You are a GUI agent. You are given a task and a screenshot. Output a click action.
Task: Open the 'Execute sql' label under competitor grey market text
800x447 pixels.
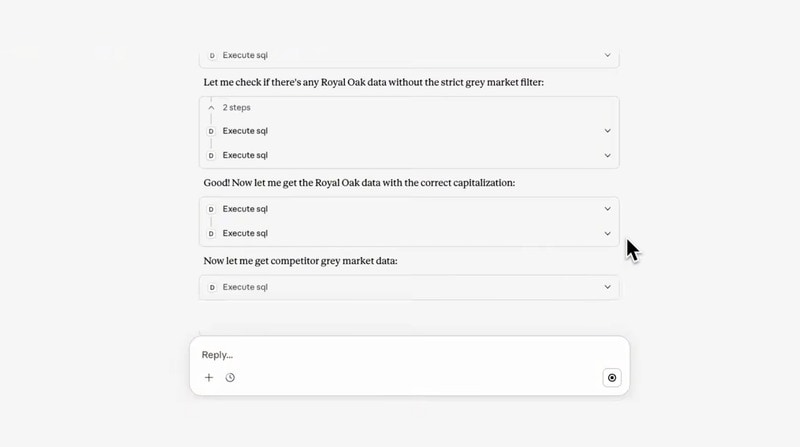tap(245, 288)
